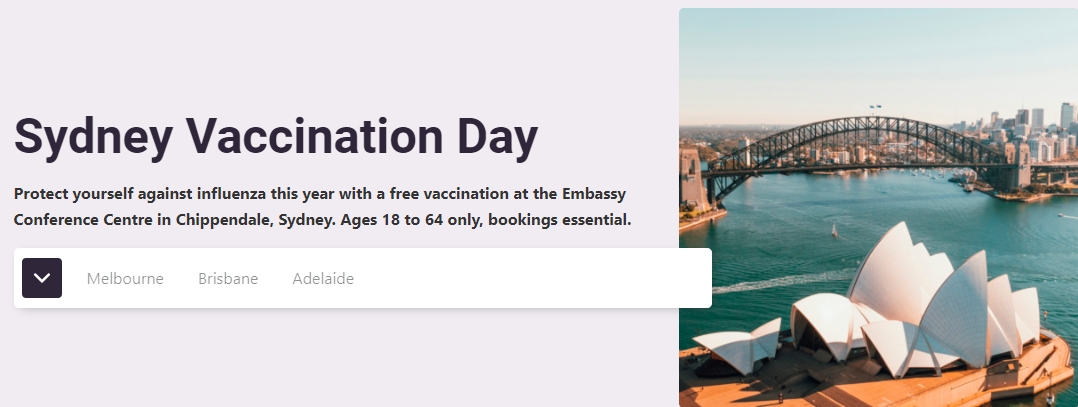1078x407 pixels.
Task: Click the Sydney Vaccination Day heading
Action: tap(276, 137)
